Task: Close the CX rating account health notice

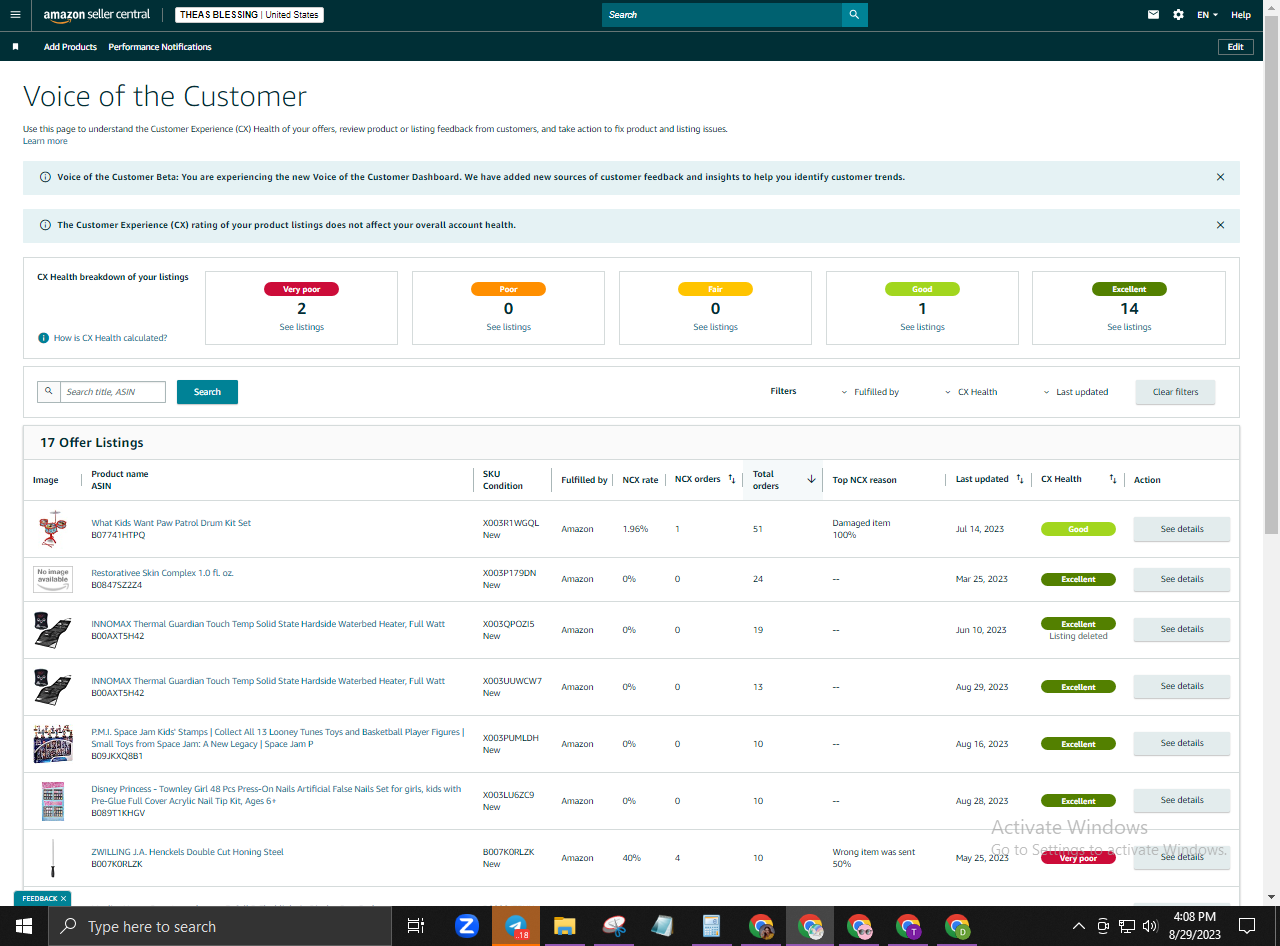Action: point(1220,225)
